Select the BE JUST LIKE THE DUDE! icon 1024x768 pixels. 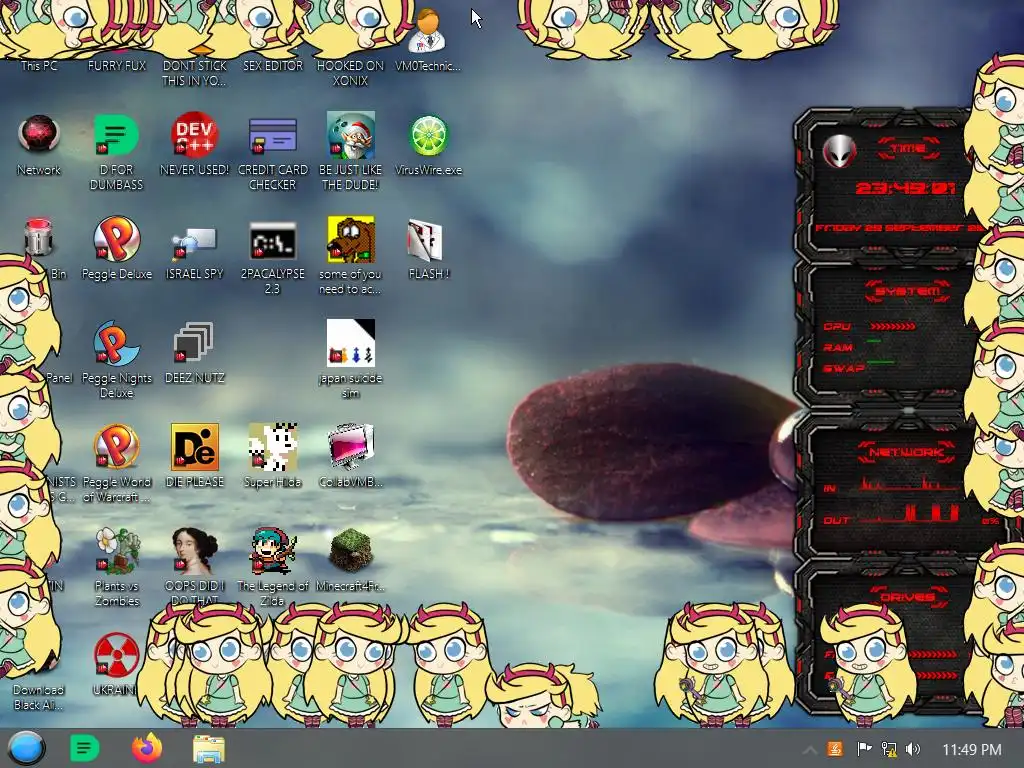351,135
